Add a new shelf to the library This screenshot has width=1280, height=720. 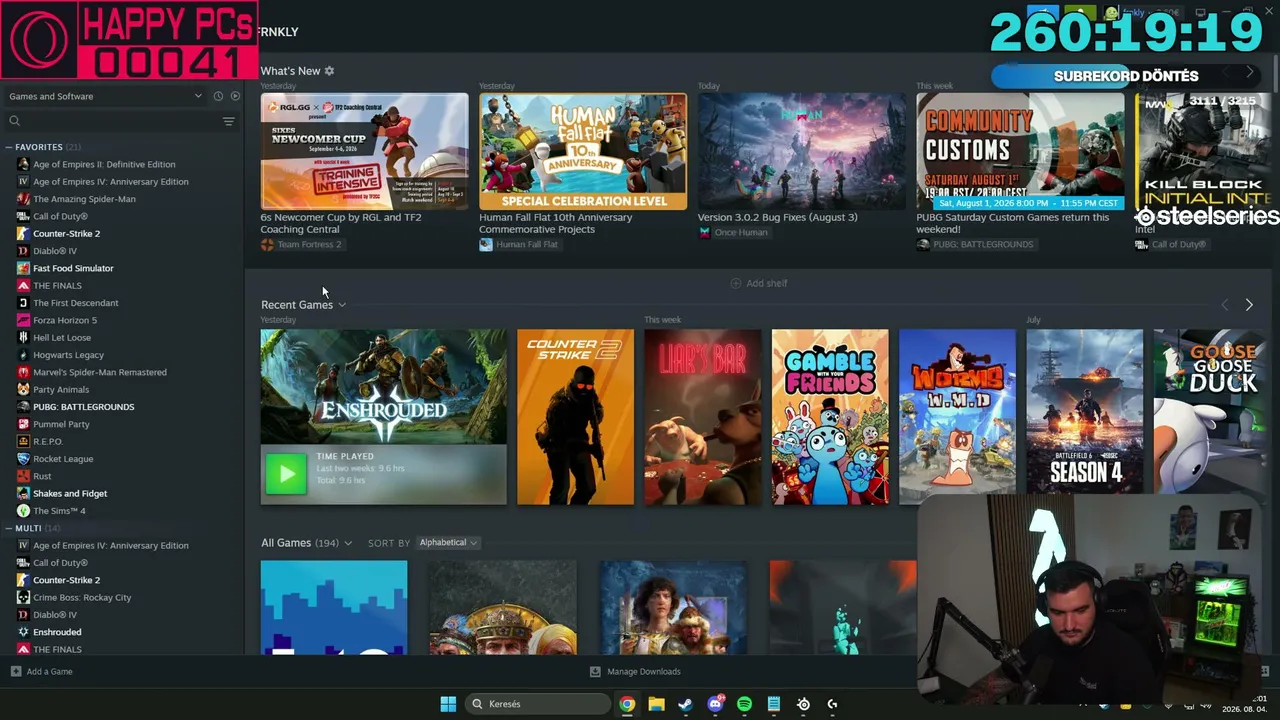(759, 283)
